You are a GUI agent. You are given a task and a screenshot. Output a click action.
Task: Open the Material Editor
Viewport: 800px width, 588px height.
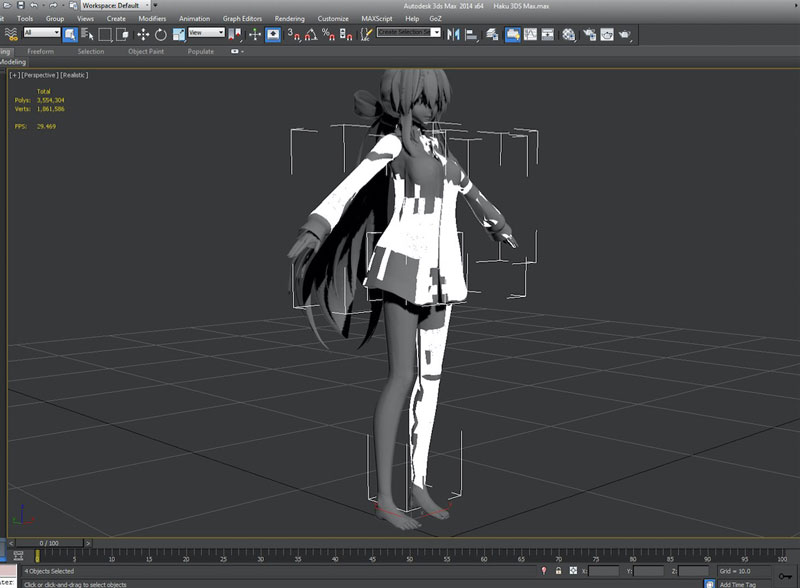569,34
